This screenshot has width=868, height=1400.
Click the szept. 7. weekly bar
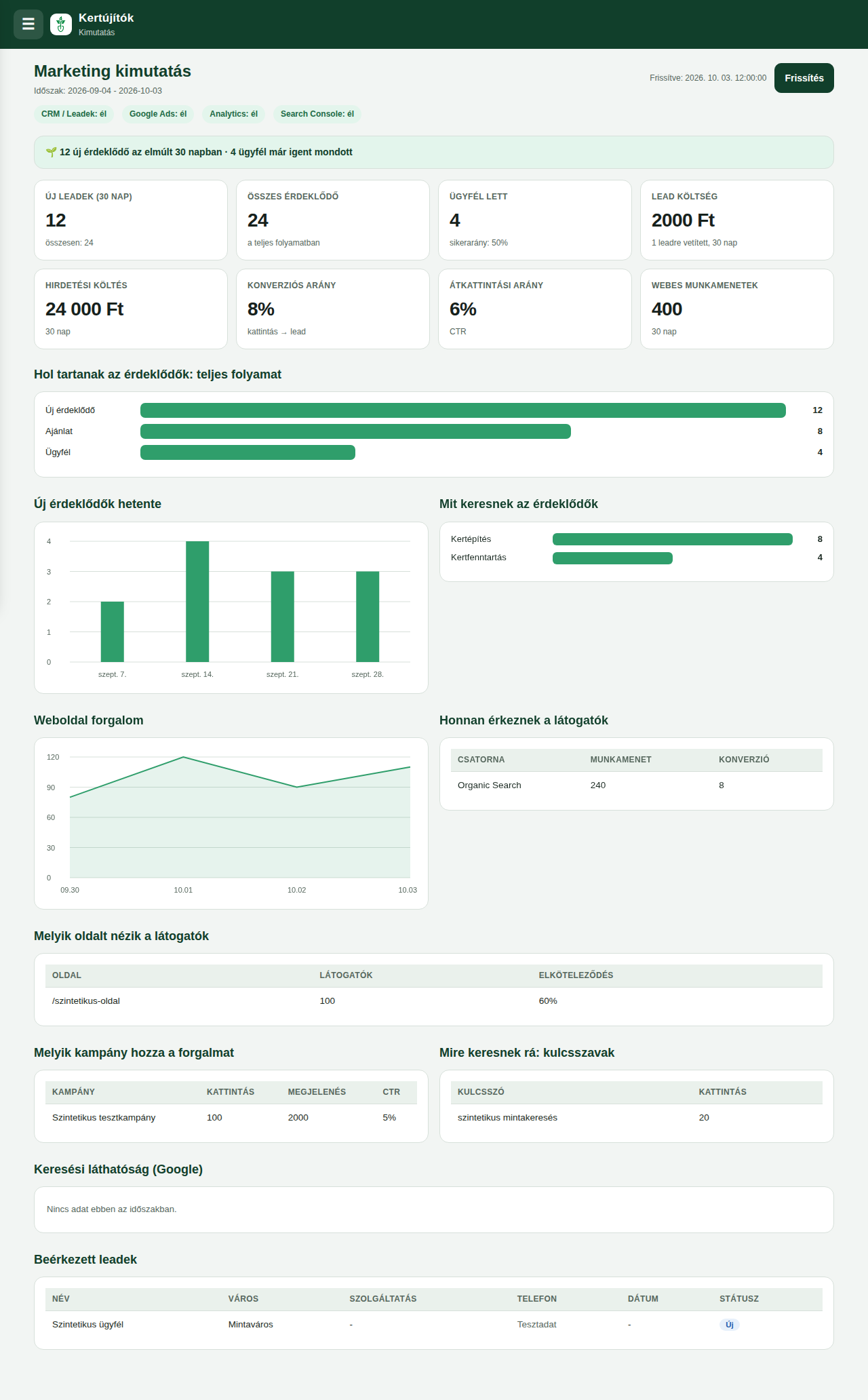pyautogui.click(x=113, y=631)
